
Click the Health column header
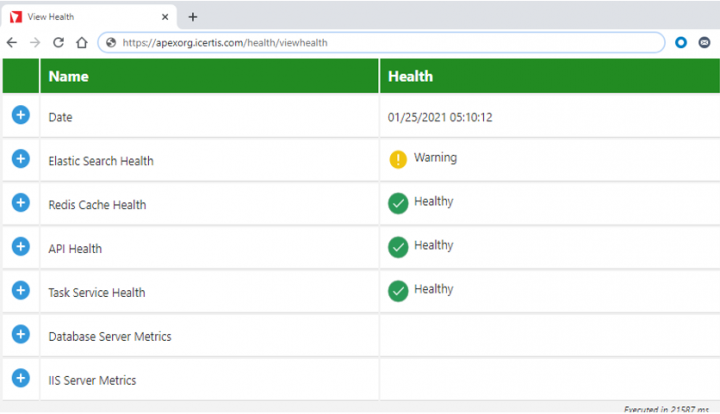point(410,76)
